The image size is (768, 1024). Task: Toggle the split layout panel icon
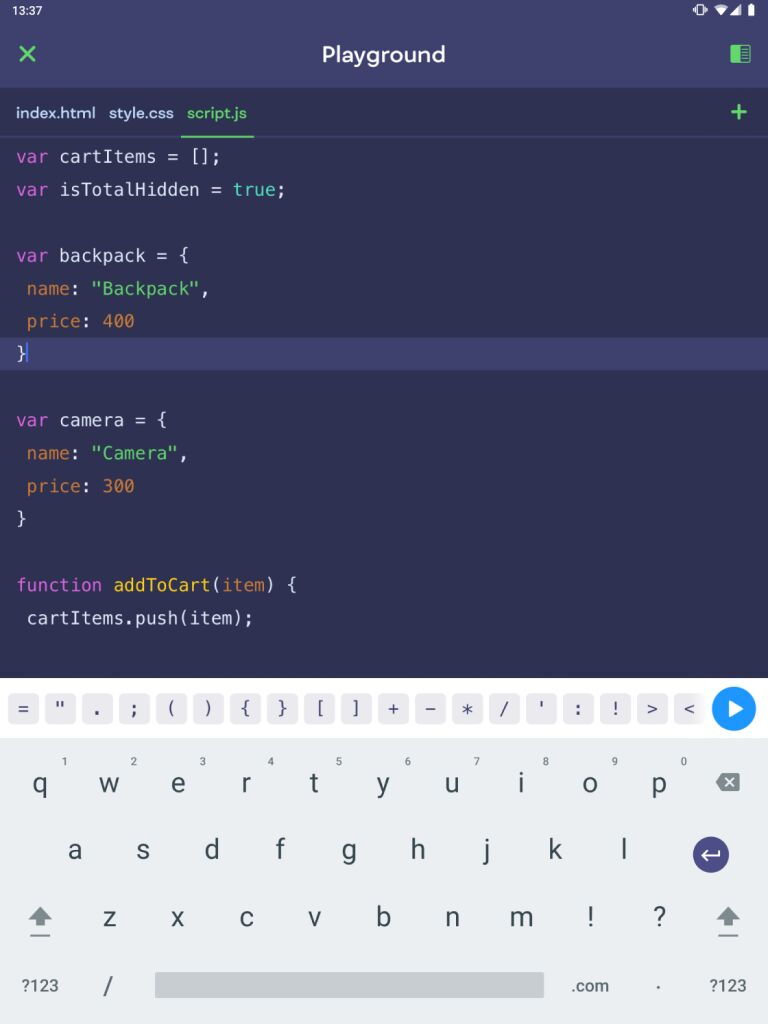tap(740, 54)
